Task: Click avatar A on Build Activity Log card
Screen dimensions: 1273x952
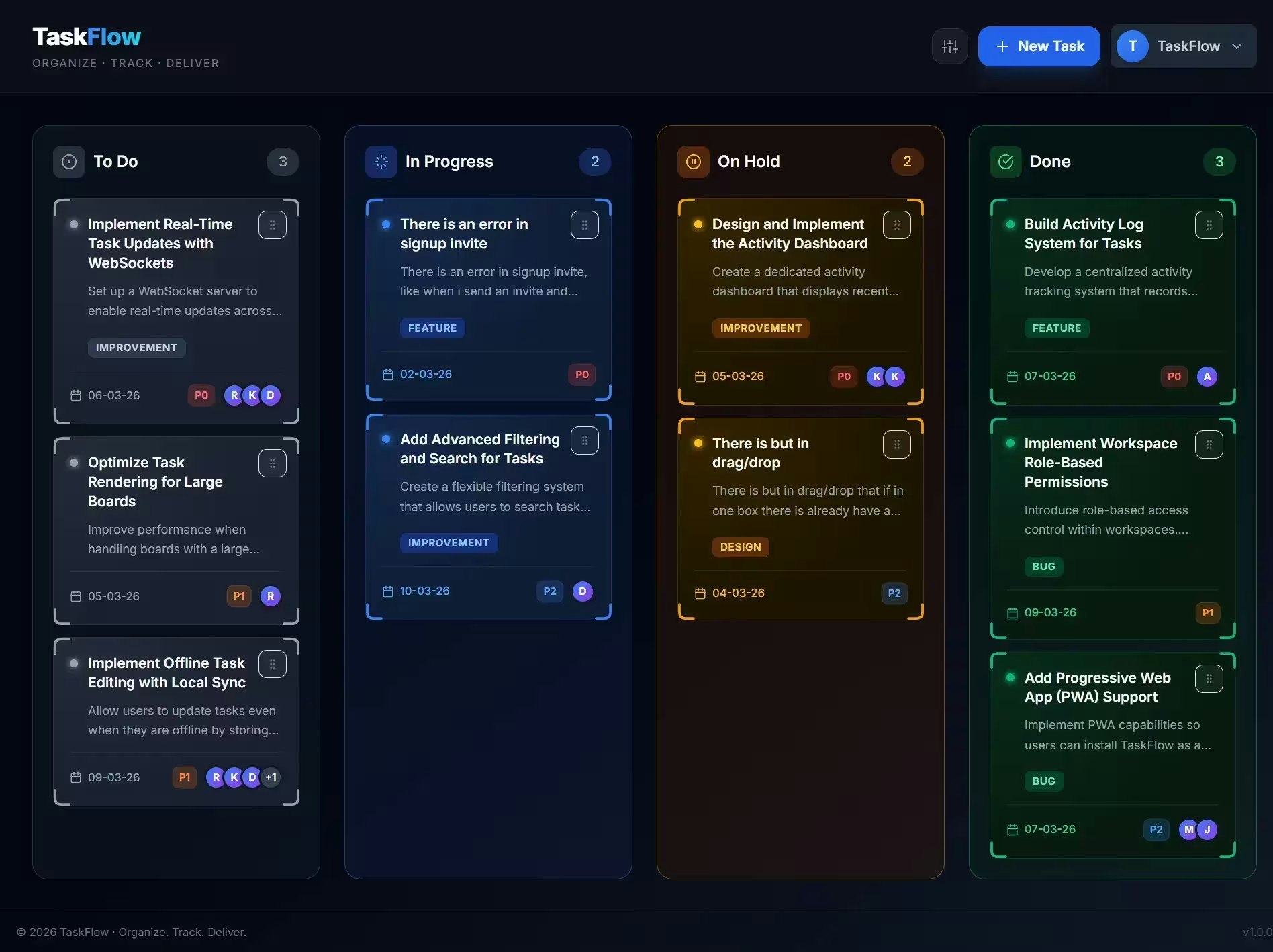Action: pos(1207,377)
